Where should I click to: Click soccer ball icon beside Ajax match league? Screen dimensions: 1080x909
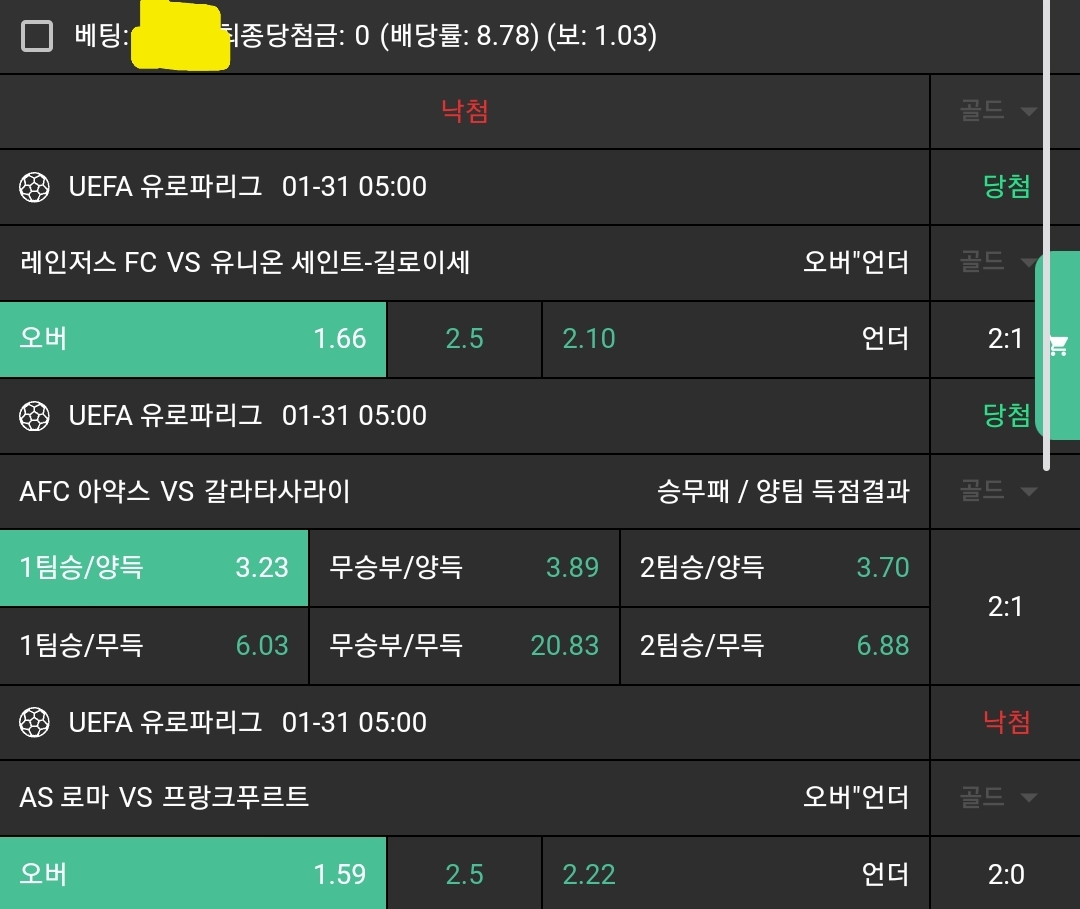coord(35,415)
